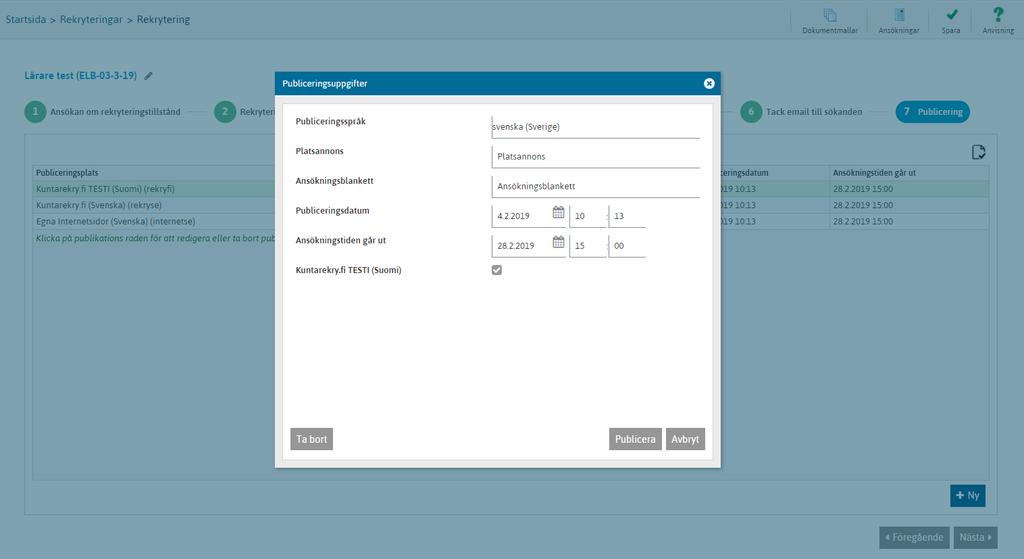Click the Föregående button

[x=914, y=537]
